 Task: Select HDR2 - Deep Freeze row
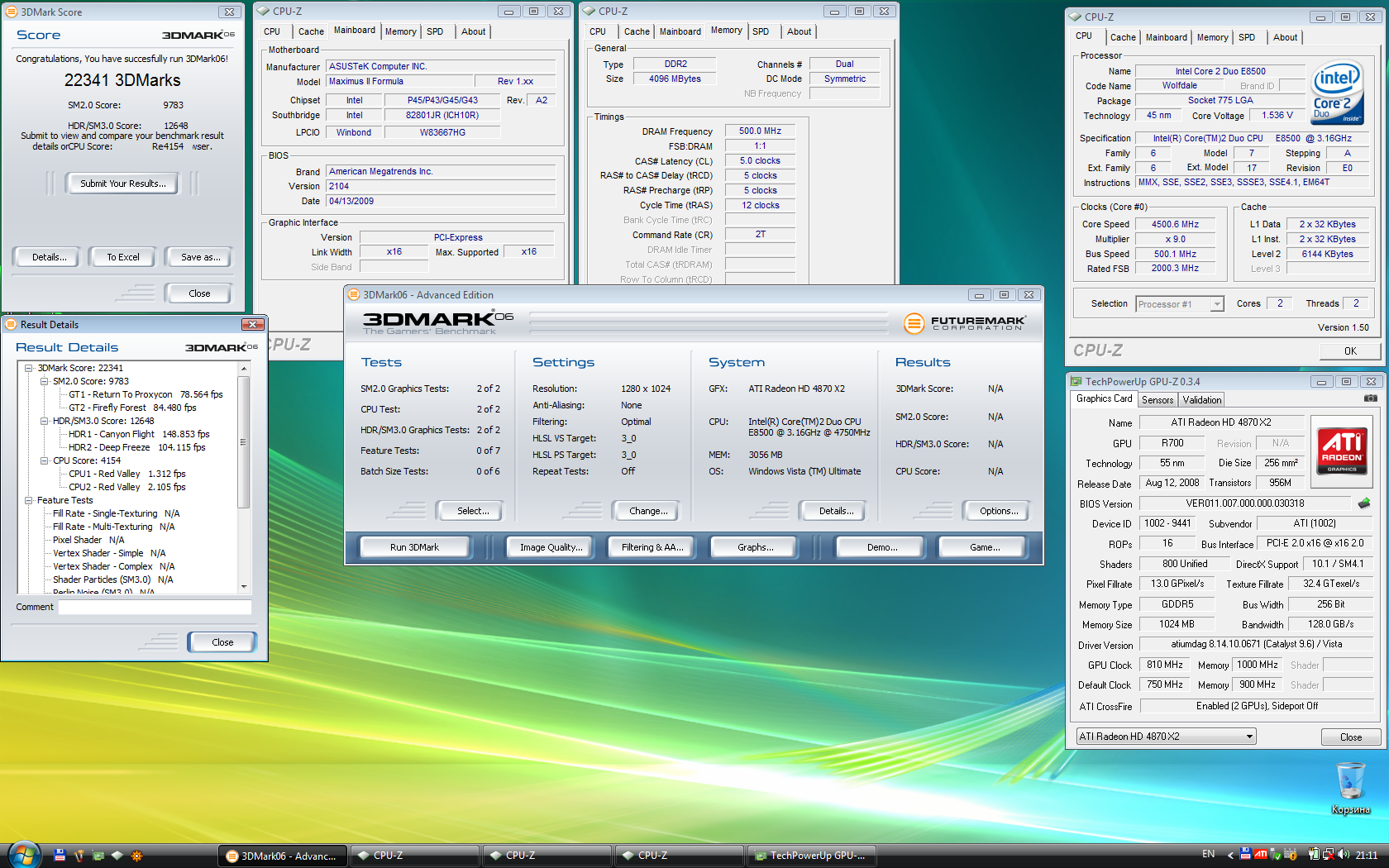136,447
